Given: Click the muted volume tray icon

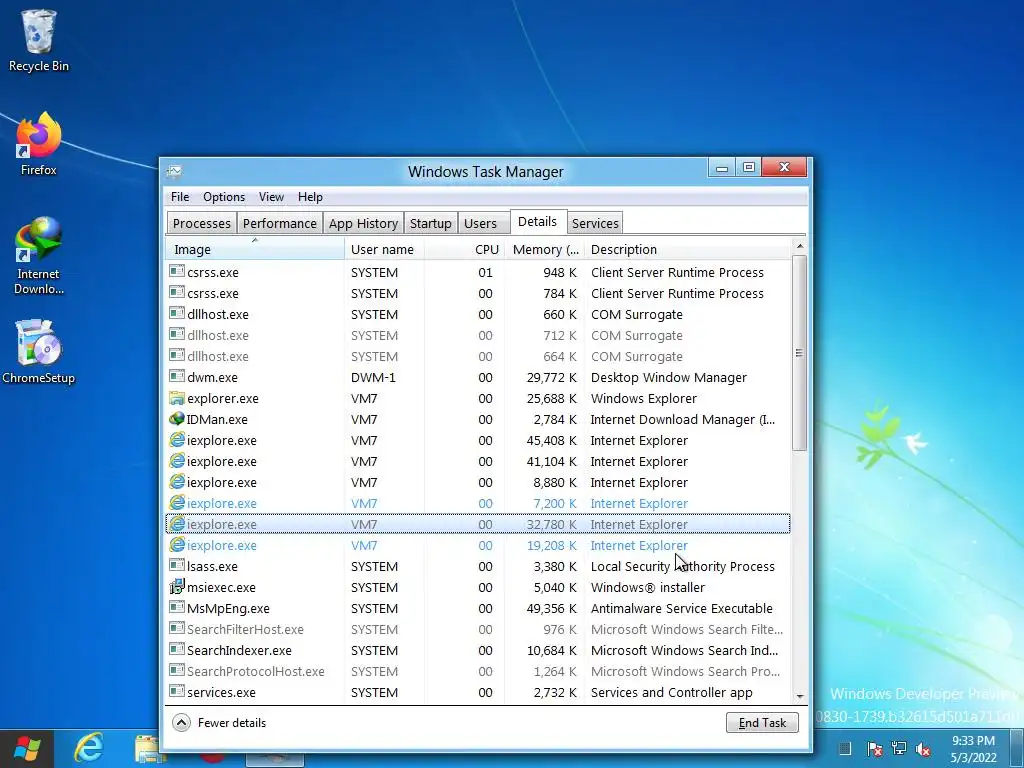Looking at the screenshot, I should click(923, 748).
